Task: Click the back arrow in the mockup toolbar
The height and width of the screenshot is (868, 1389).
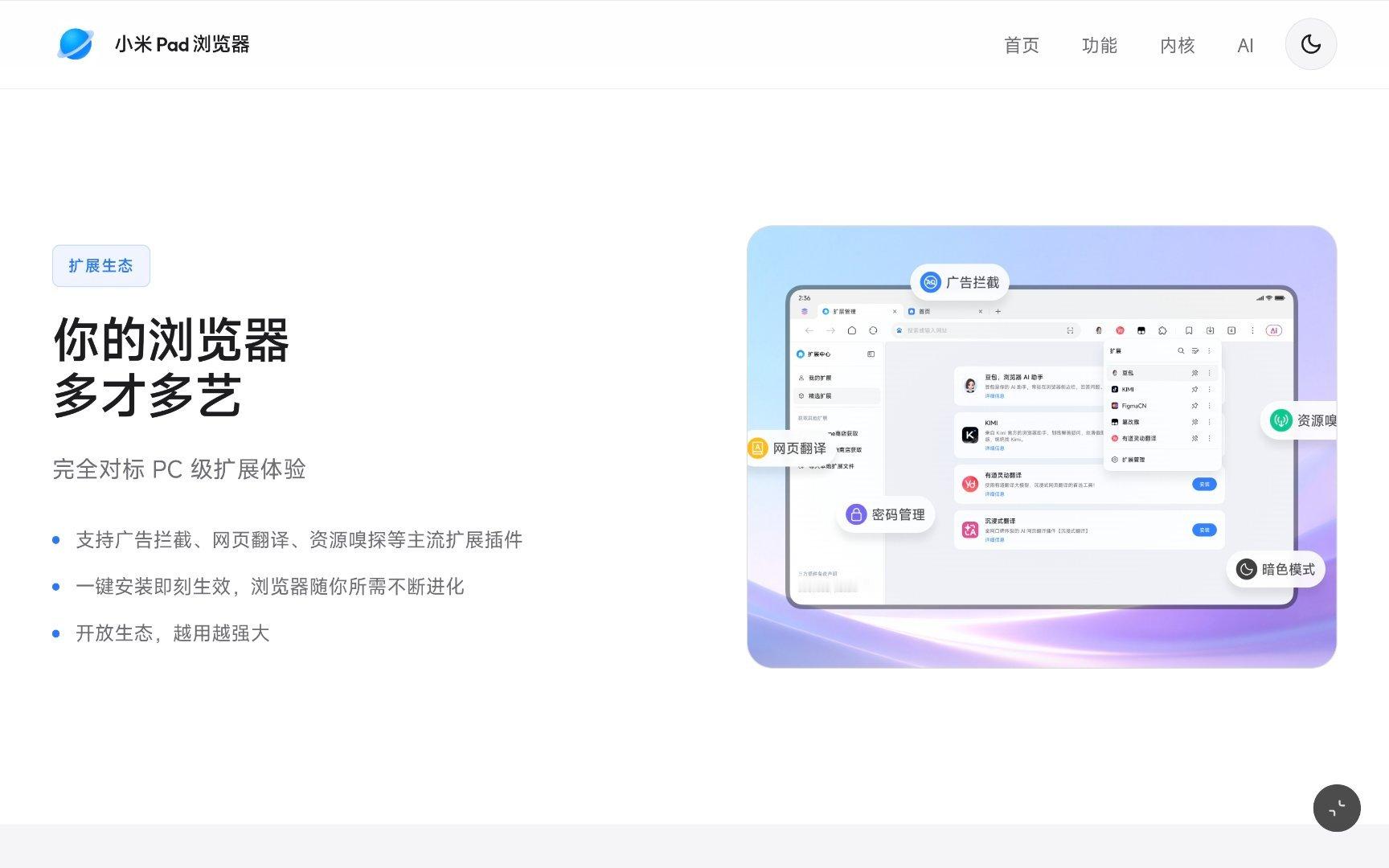Action: [809, 330]
